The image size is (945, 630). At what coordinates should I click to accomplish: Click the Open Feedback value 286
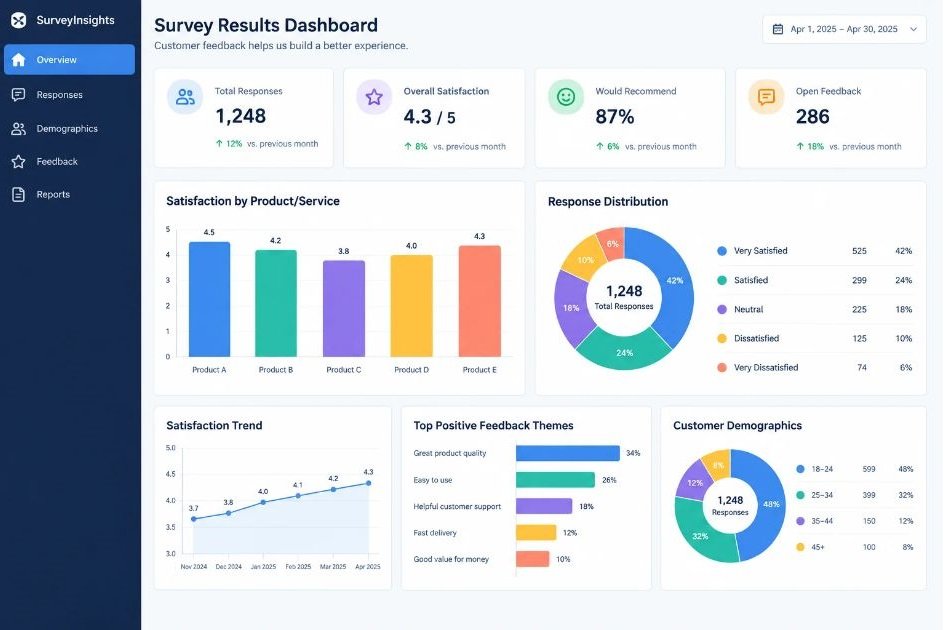pyautogui.click(x=812, y=116)
